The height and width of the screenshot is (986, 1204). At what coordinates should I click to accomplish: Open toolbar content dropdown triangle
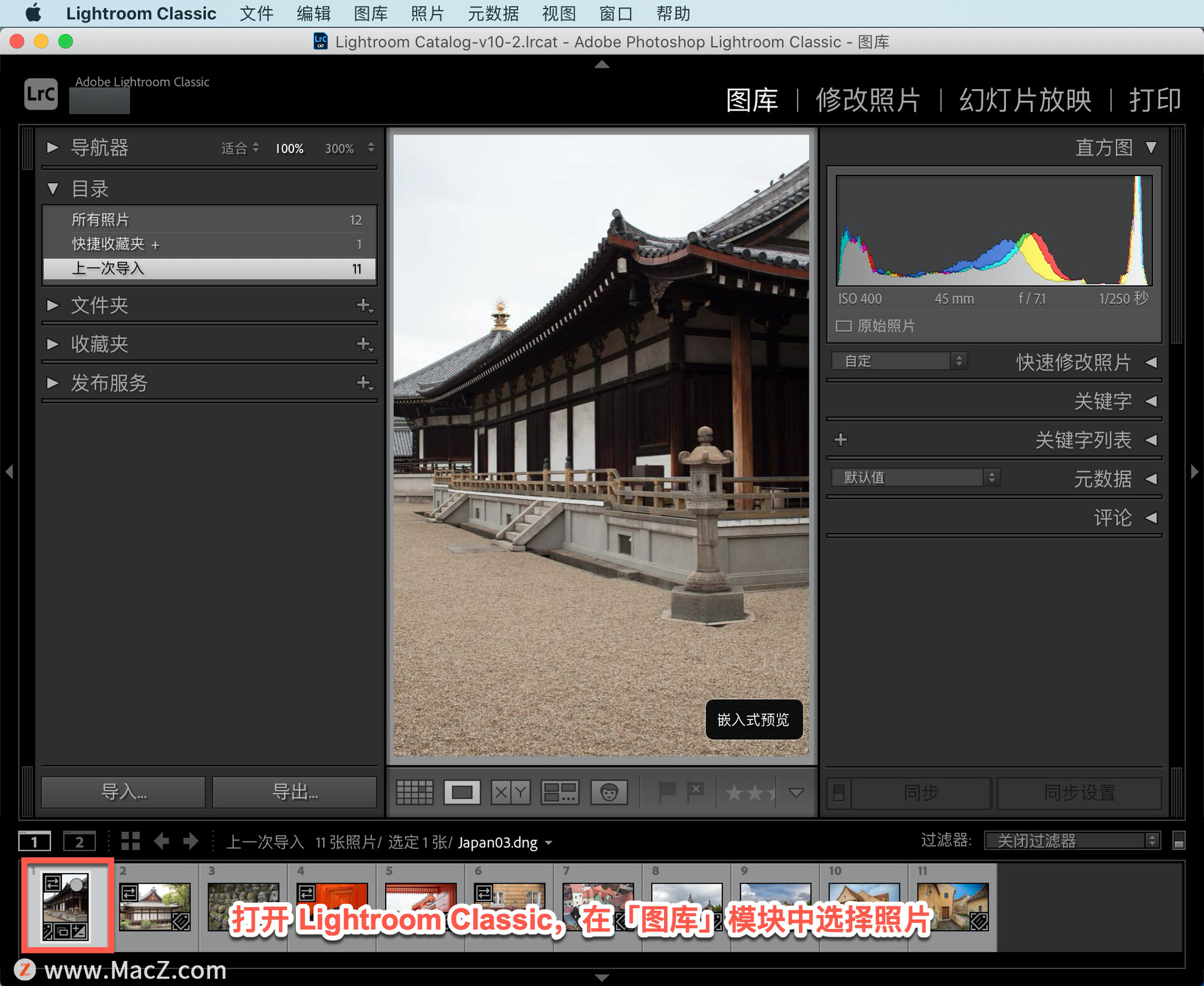(796, 793)
